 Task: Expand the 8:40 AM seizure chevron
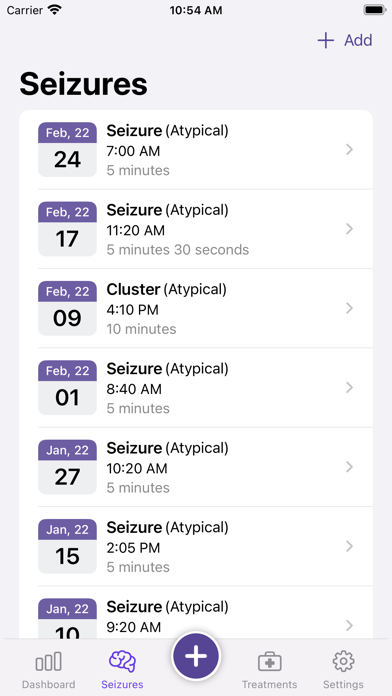point(349,388)
